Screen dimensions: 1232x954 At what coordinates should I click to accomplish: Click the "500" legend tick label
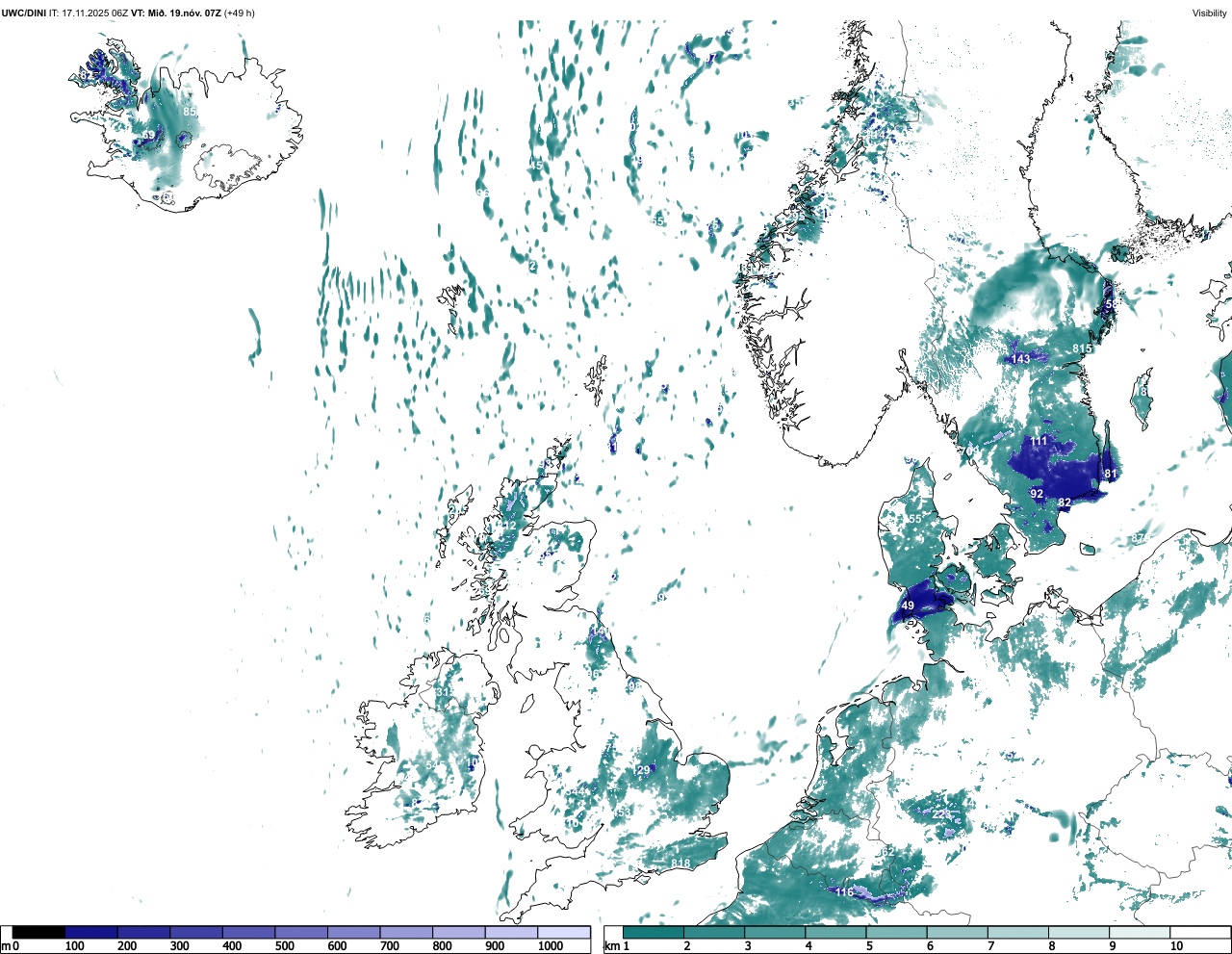(x=284, y=946)
